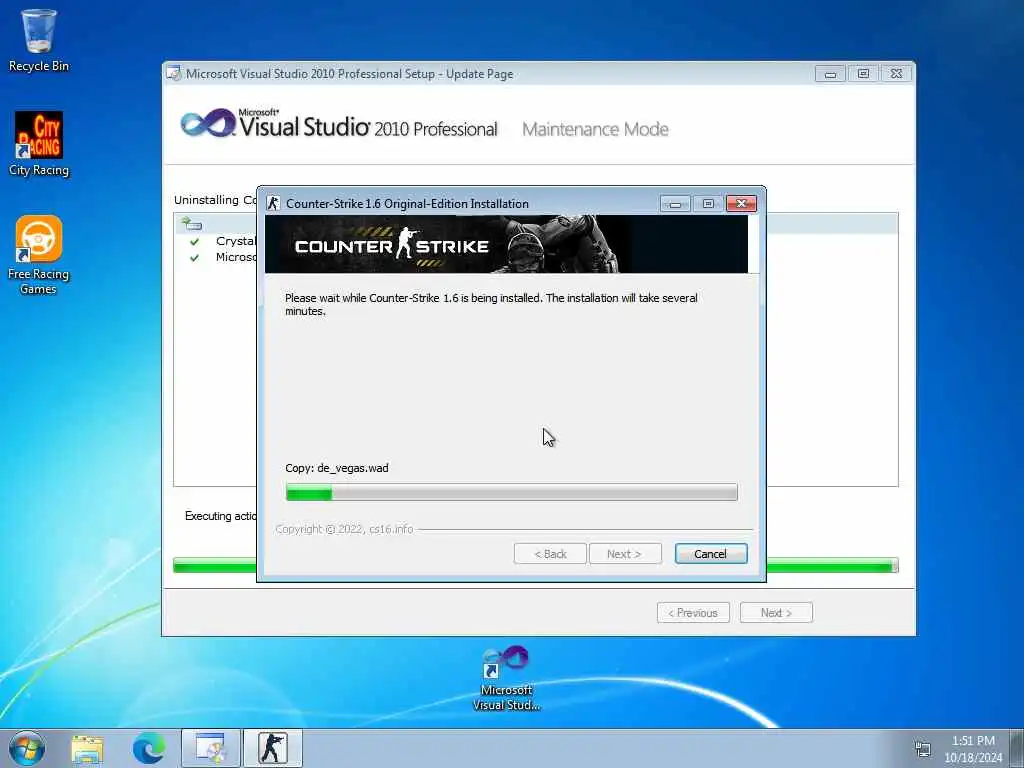Click the Visual Studio Setup title bar icon
1024x768 pixels.
click(174, 73)
